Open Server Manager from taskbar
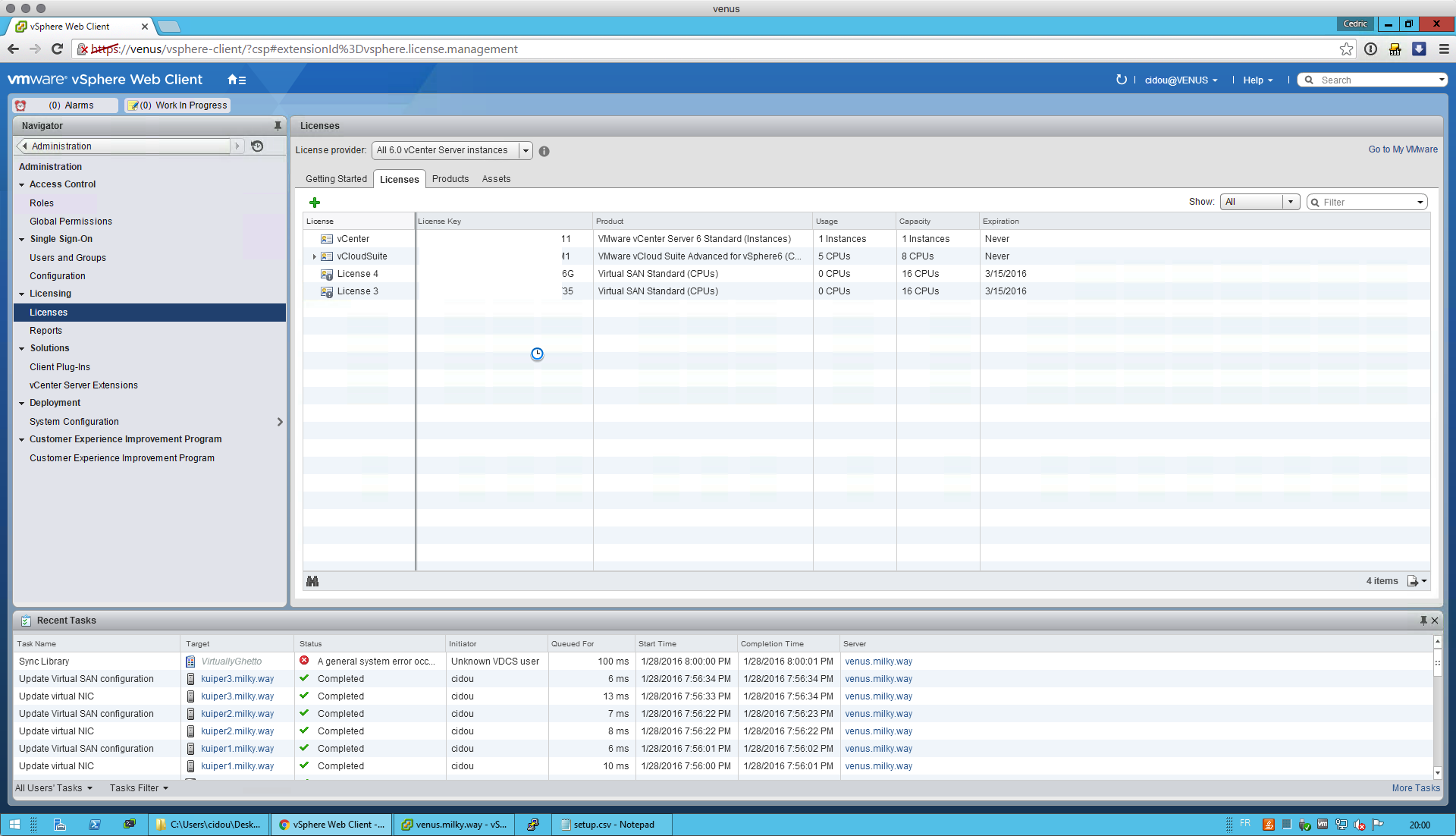Image resolution: width=1456 pixels, height=836 pixels. coord(60,825)
